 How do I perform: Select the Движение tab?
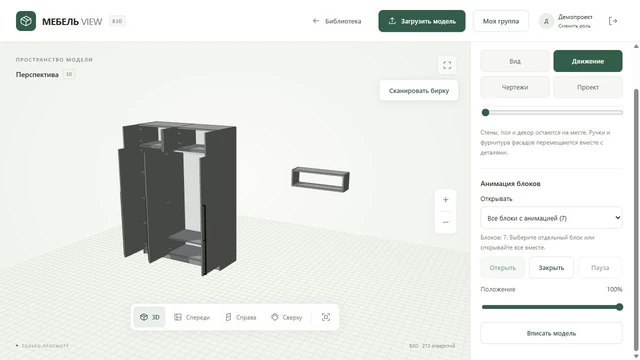coord(588,61)
